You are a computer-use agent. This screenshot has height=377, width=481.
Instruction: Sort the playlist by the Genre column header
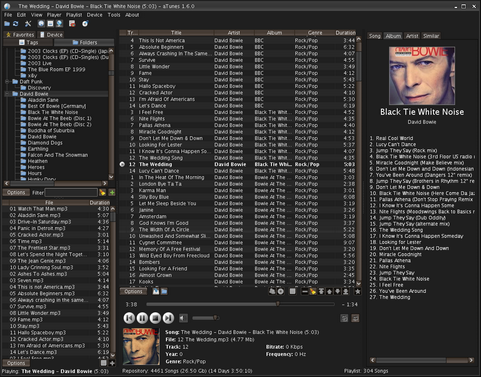pyautogui.click(x=315, y=33)
